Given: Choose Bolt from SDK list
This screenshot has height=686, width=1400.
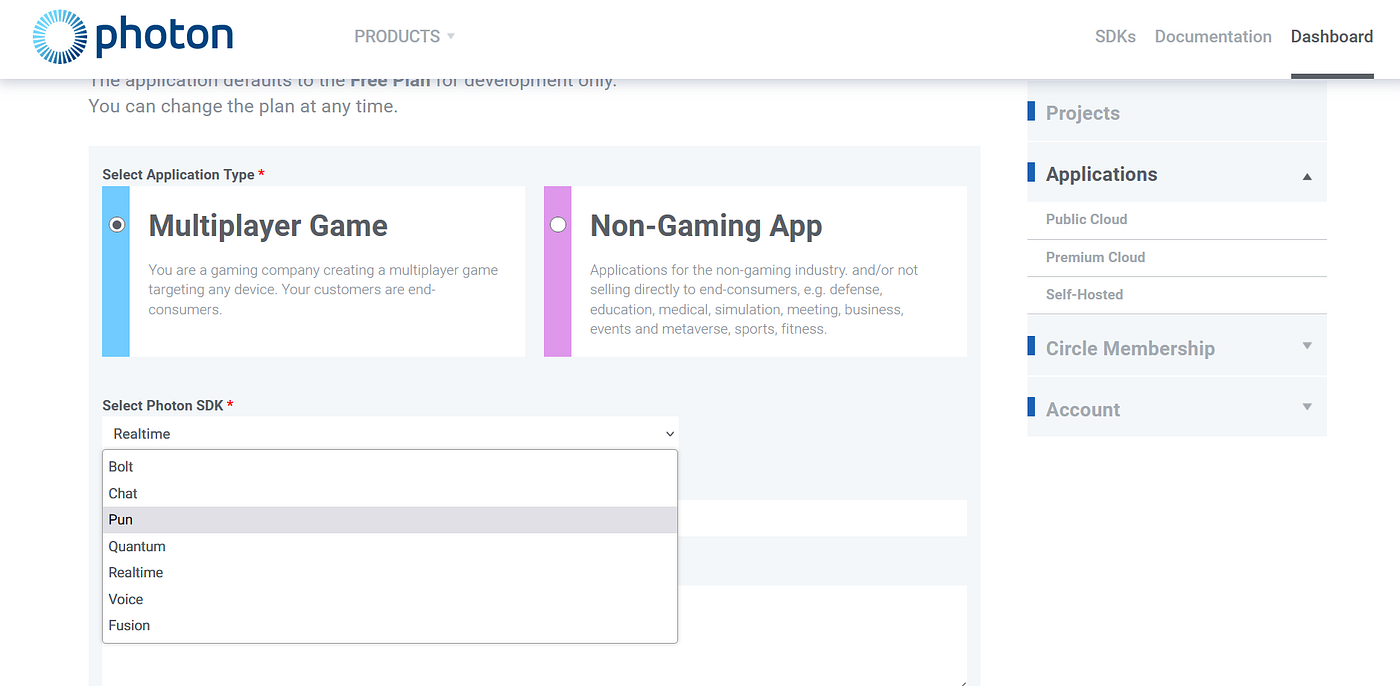Looking at the screenshot, I should 390,467.
